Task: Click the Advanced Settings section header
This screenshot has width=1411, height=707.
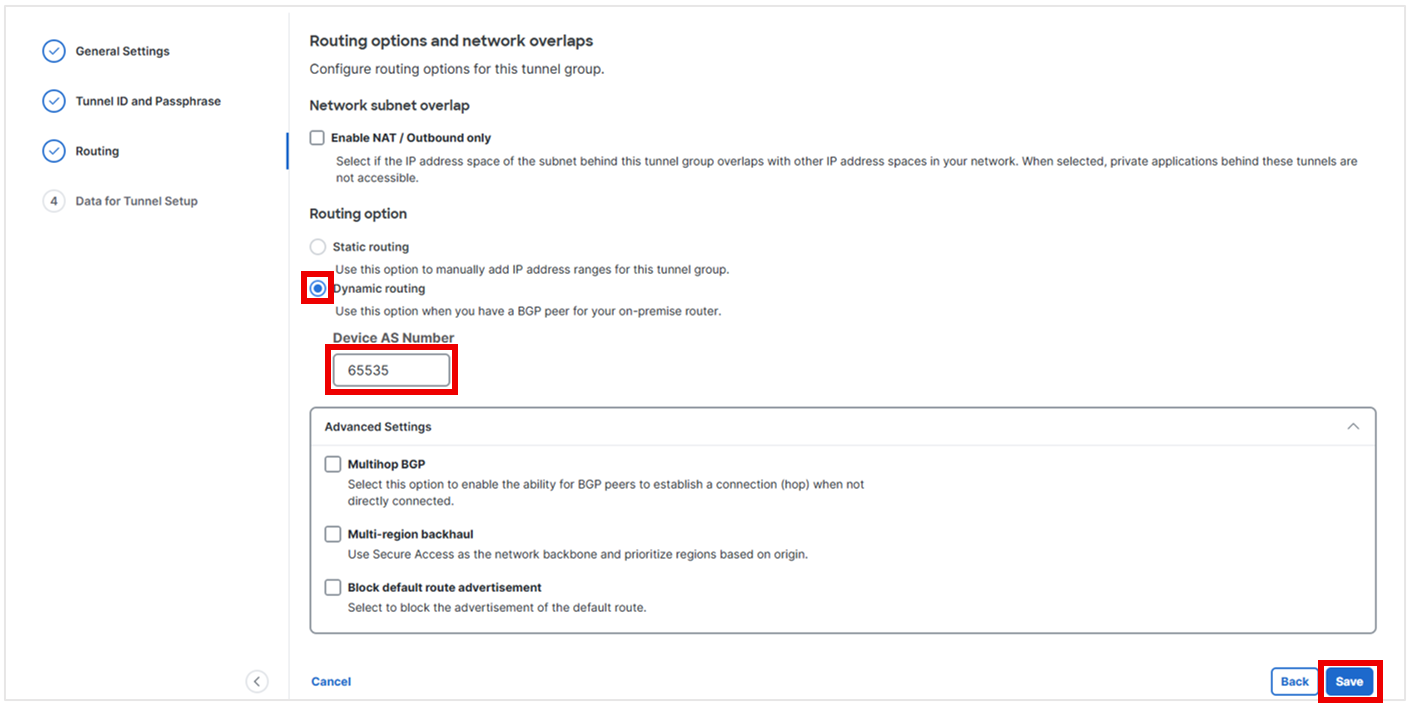Action: click(378, 427)
